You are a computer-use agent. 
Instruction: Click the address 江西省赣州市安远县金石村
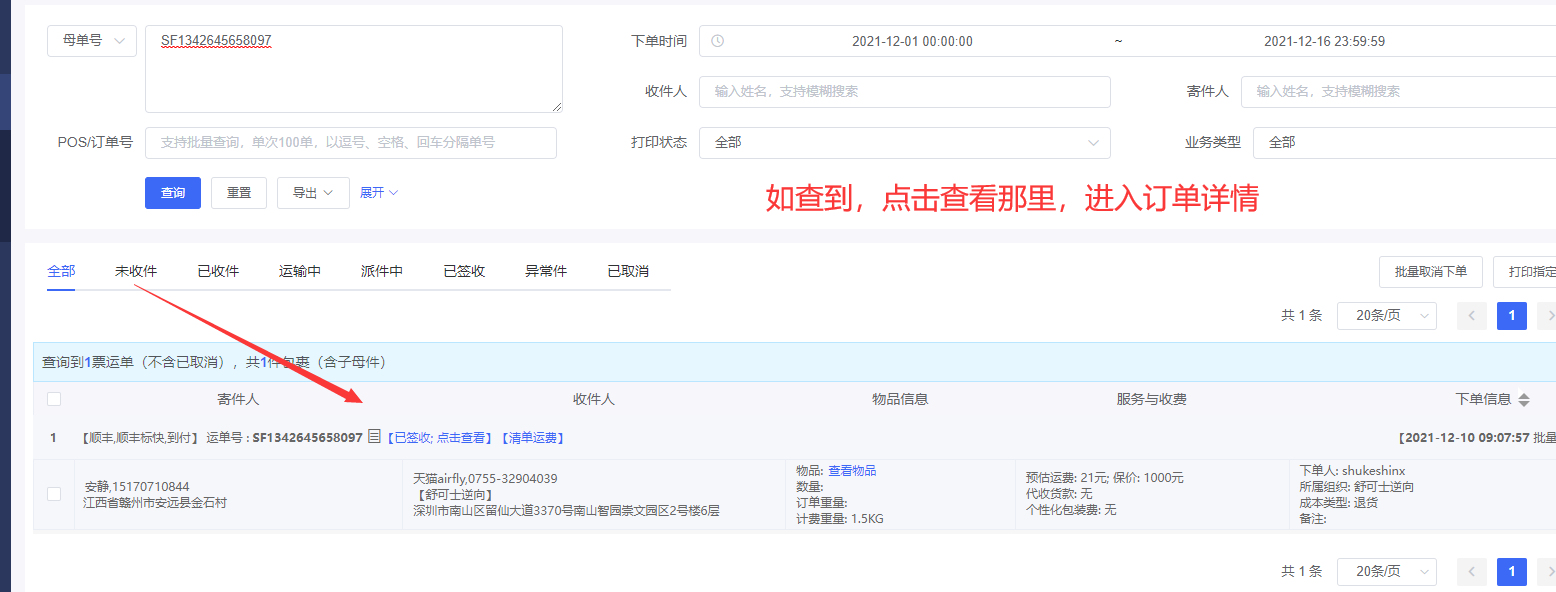pos(155,502)
